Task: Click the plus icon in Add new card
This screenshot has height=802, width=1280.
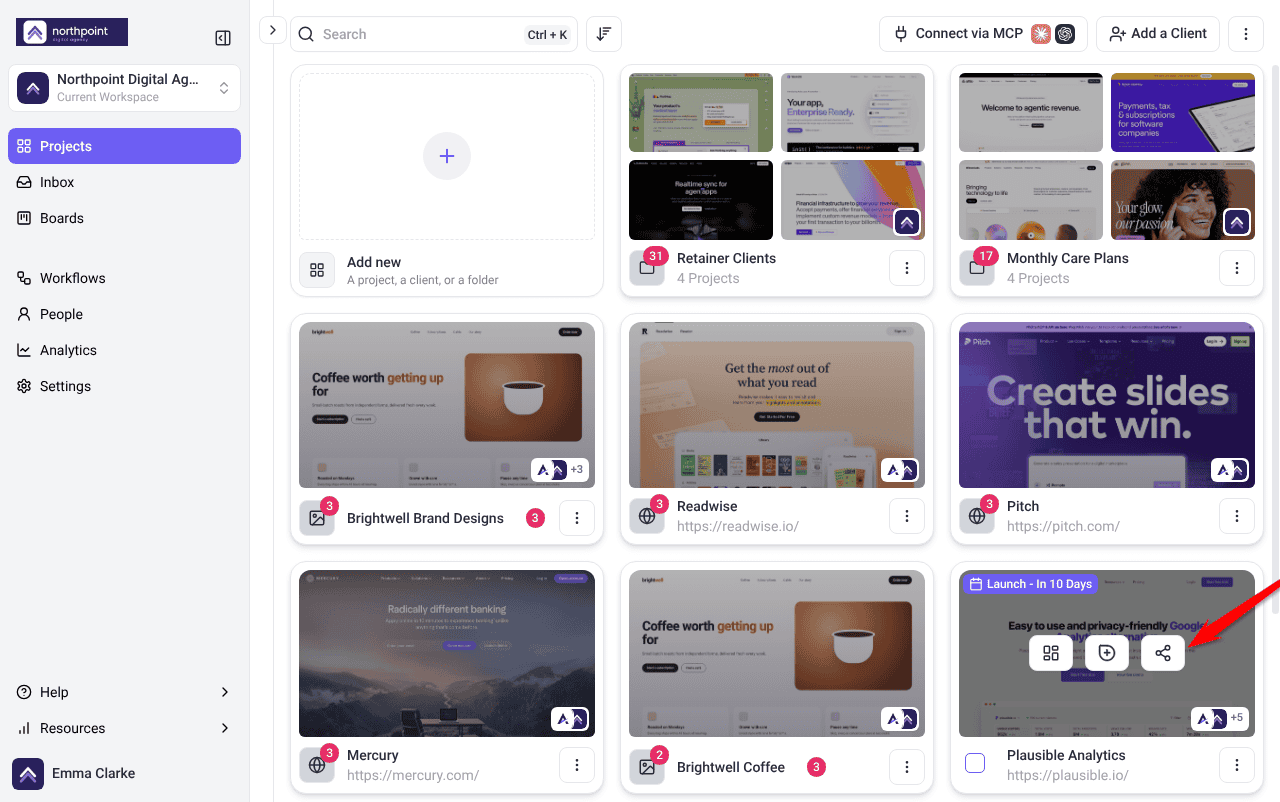Action: click(x=447, y=157)
